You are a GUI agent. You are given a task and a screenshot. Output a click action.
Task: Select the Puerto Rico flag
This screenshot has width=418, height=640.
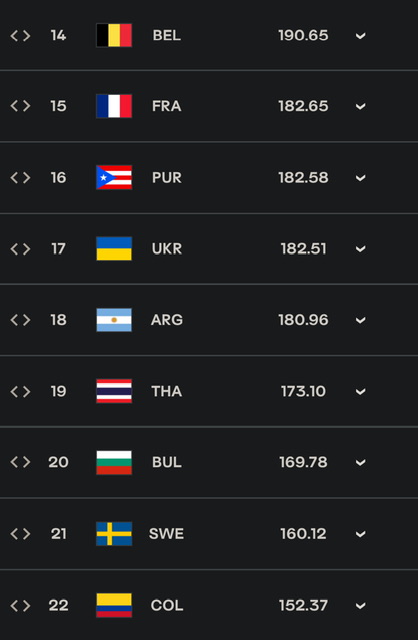(x=114, y=178)
